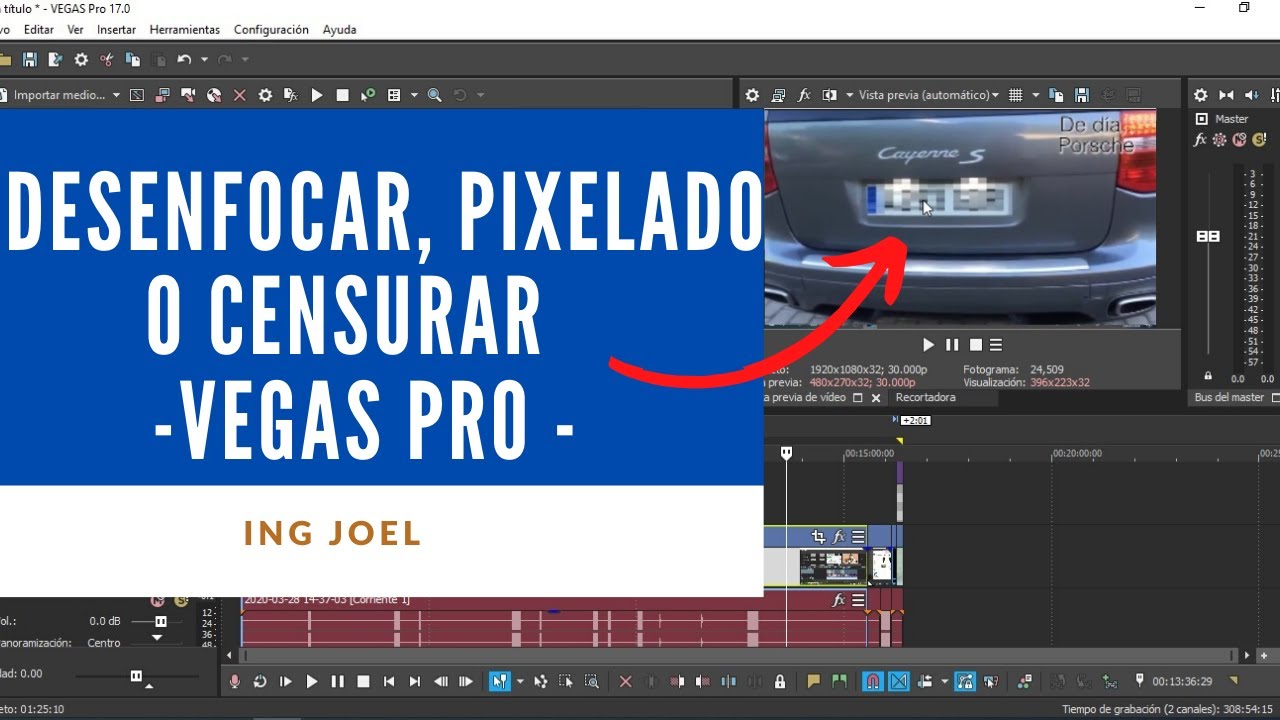This screenshot has width=1280, height=720.
Task: Adjust the master volume fader
Action: (1208, 237)
